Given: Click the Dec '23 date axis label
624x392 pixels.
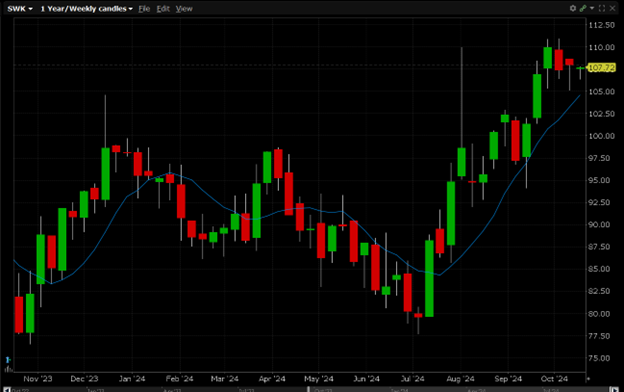Looking at the screenshot, I should click(x=84, y=378).
